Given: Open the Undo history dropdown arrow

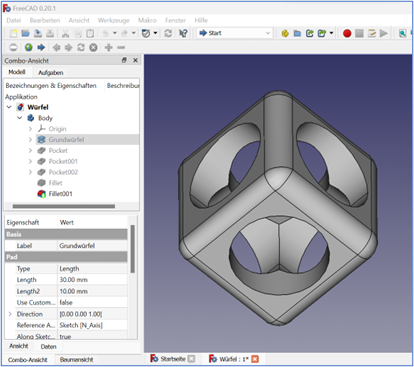Looking at the screenshot, I should click(x=115, y=33).
